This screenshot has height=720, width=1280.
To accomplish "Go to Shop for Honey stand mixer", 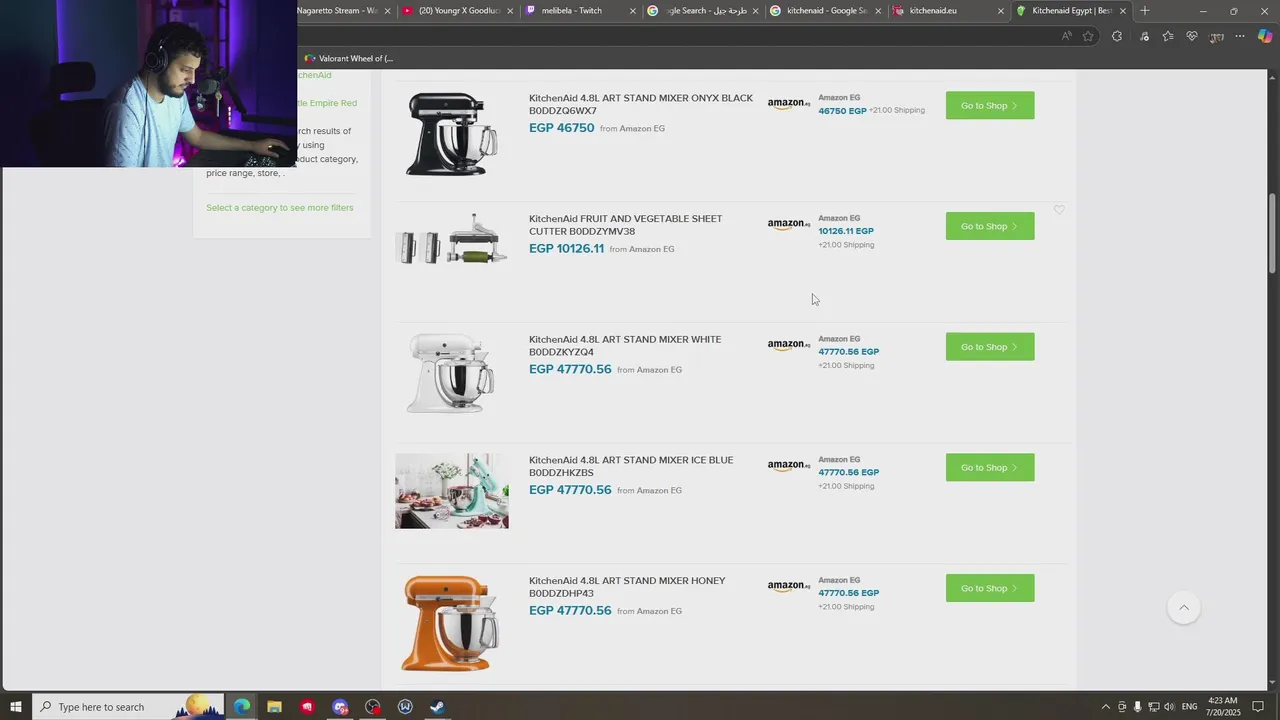I will tap(990, 588).
